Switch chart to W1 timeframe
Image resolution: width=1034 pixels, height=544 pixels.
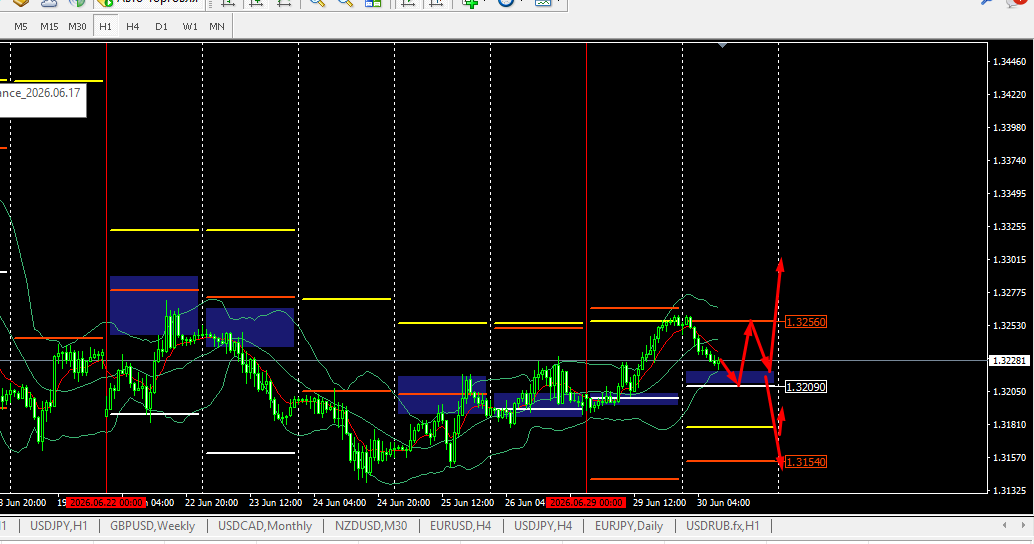[x=190, y=26]
